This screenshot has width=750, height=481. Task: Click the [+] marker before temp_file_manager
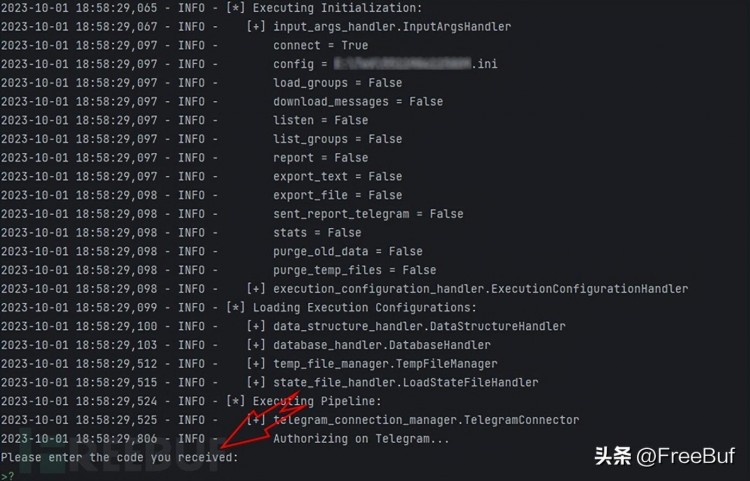click(x=255, y=363)
